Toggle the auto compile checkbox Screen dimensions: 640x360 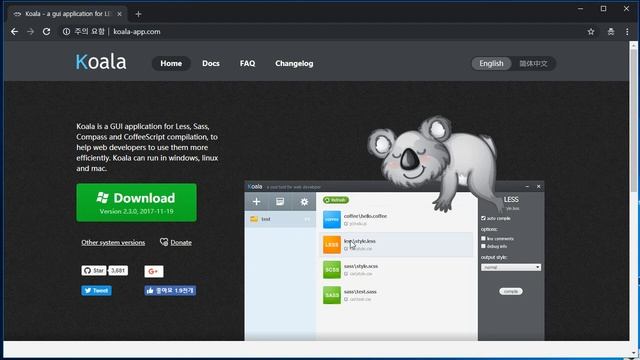point(483,218)
